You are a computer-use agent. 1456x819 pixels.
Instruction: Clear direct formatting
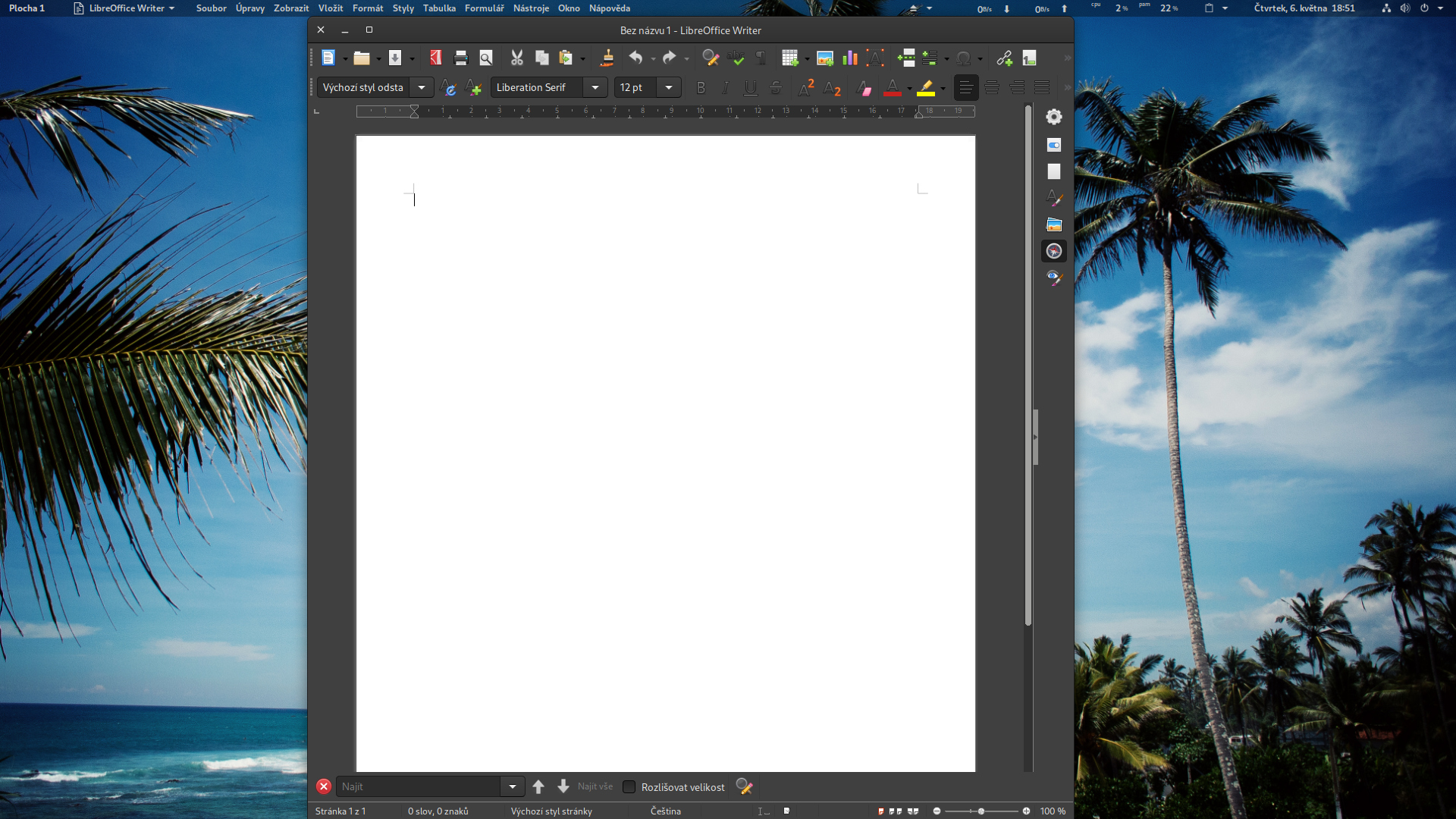pyautogui.click(x=864, y=88)
